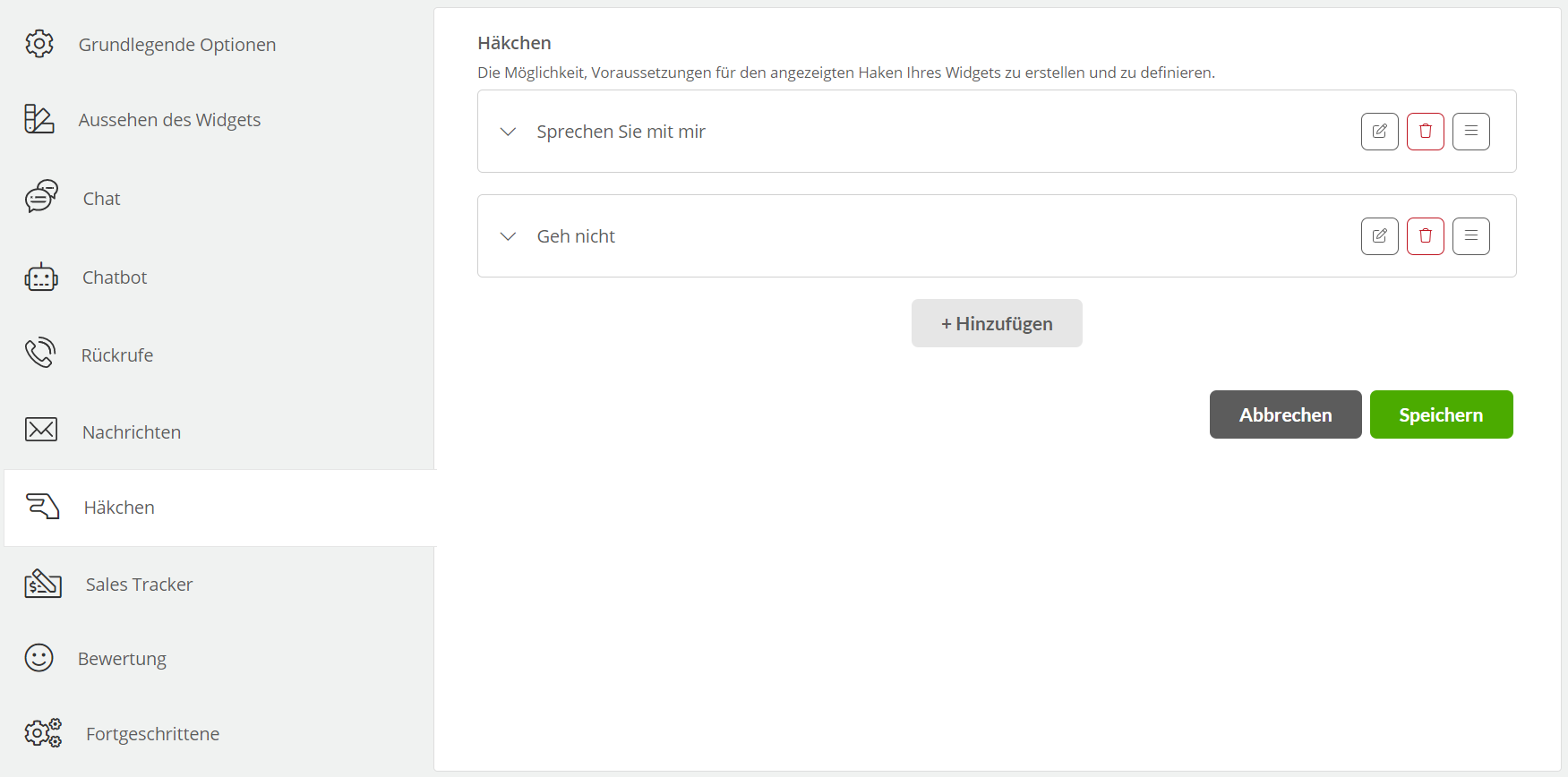Click the speech bubbles Chat icon

41,196
